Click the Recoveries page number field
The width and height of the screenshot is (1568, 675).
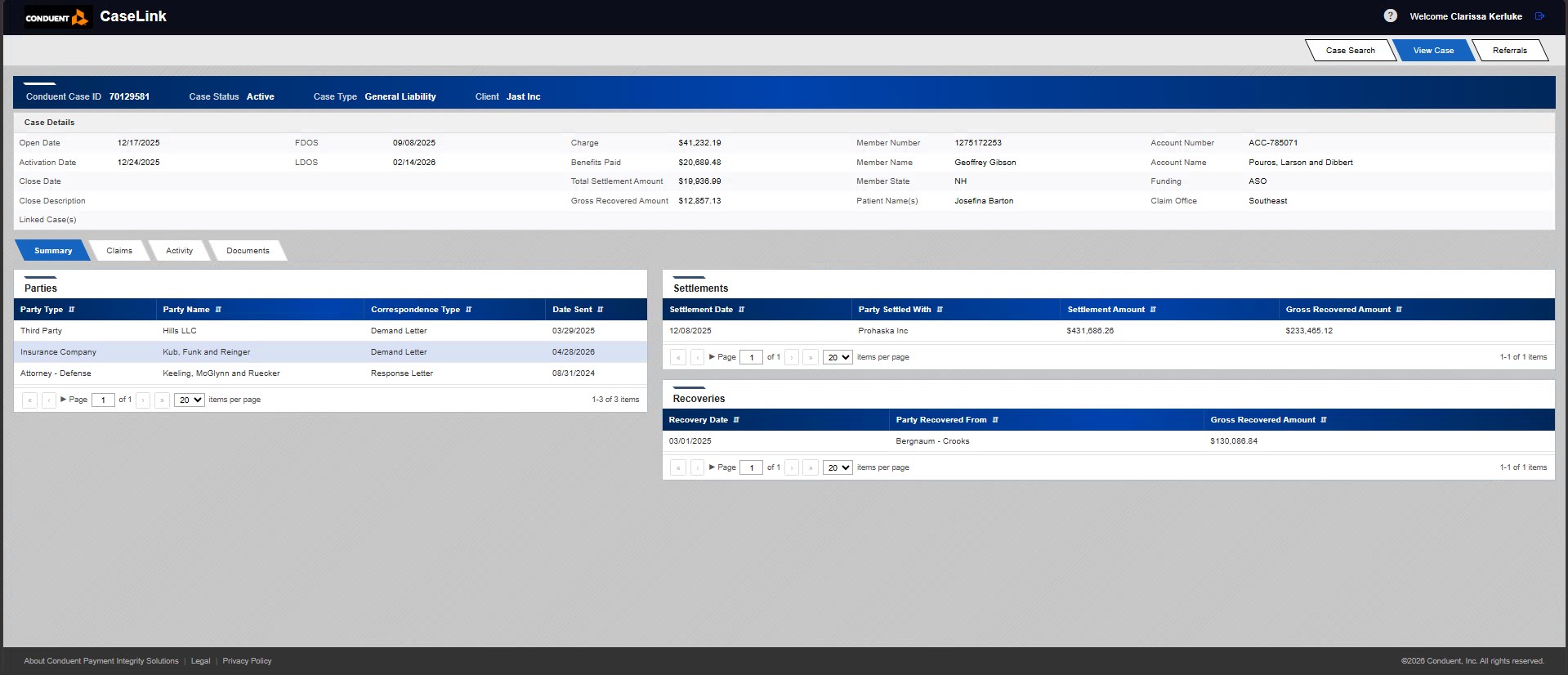[x=751, y=467]
